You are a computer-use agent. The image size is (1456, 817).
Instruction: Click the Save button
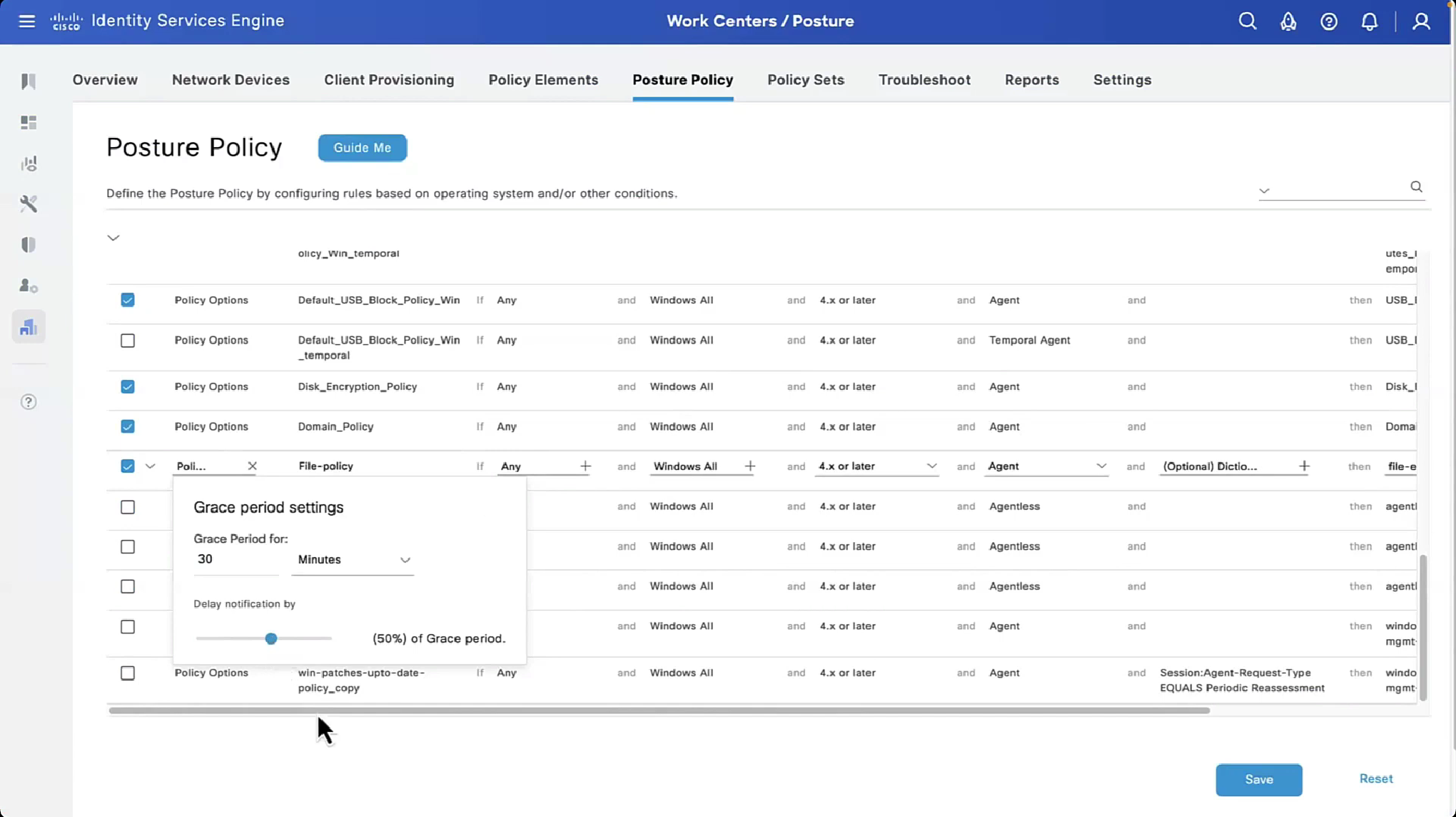click(x=1258, y=779)
